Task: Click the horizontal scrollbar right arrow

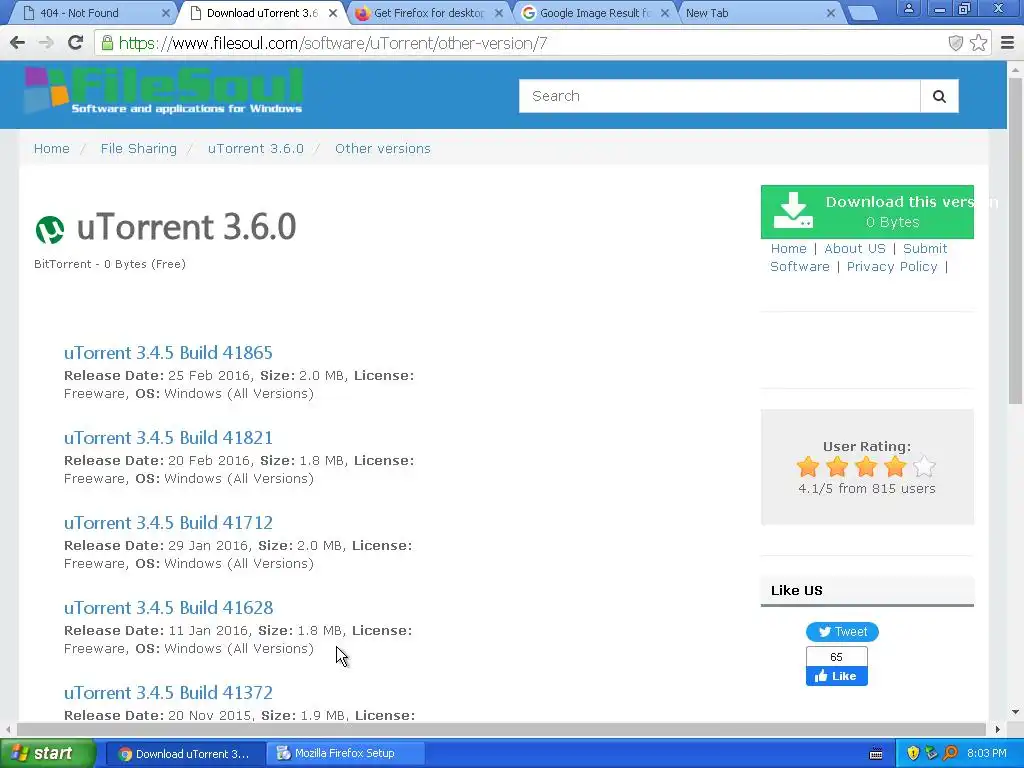Action: (998, 729)
